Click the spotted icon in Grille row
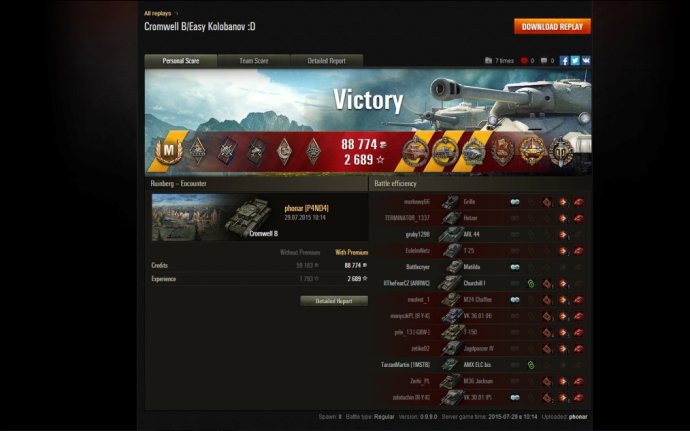Viewport: 690px width, 431px height. [514, 202]
